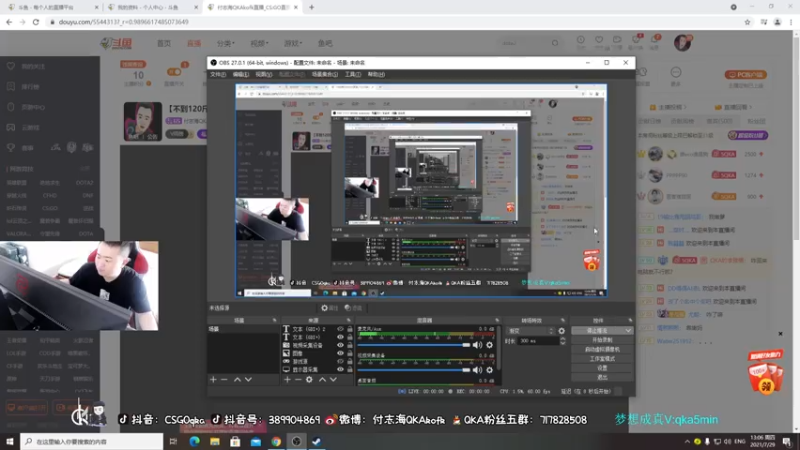This screenshot has width=800, height=450.
Task: Open the 视频 dropdown in Douyu nav
Action: 259,43
